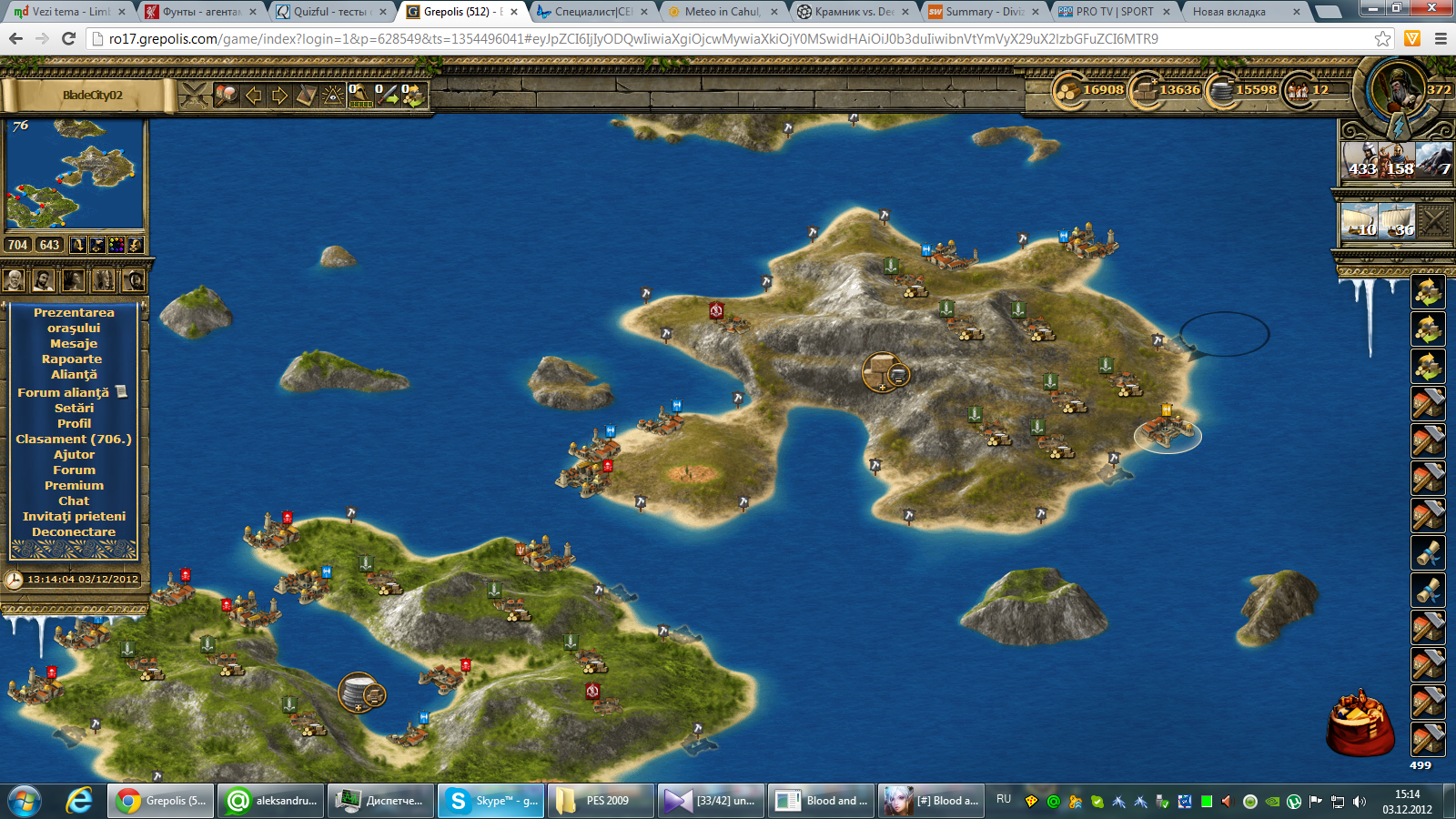The image size is (1456, 819).
Task: Click the colored dots minimap button
Action: tap(116, 245)
